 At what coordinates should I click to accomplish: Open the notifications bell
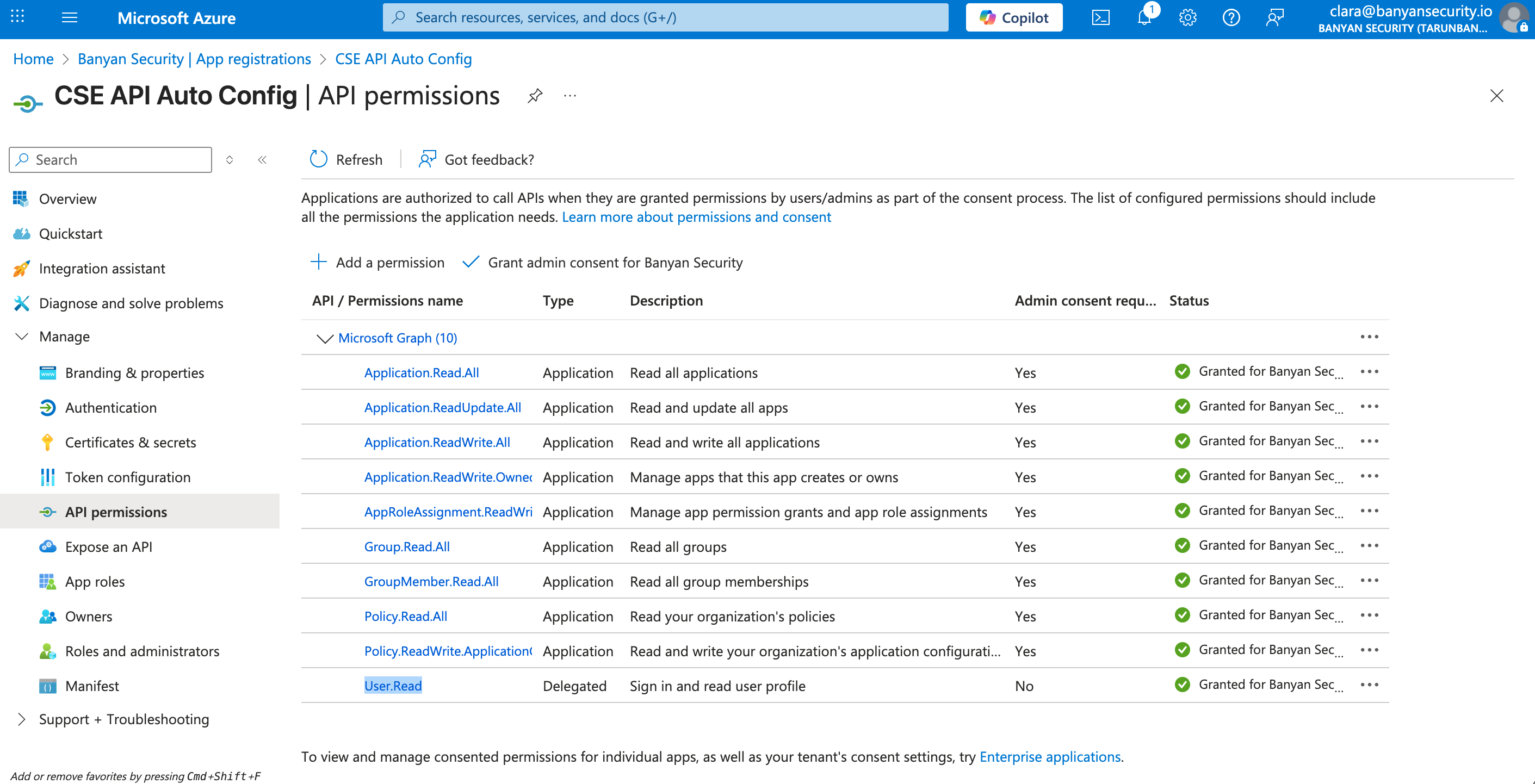(x=1143, y=18)
